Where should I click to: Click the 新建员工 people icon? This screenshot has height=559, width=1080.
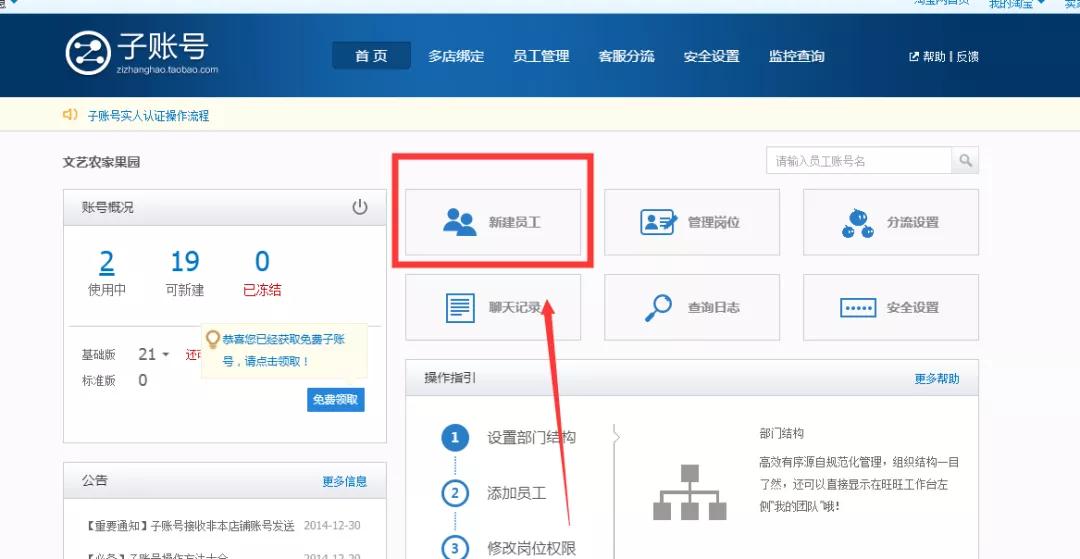click(460, 222)
